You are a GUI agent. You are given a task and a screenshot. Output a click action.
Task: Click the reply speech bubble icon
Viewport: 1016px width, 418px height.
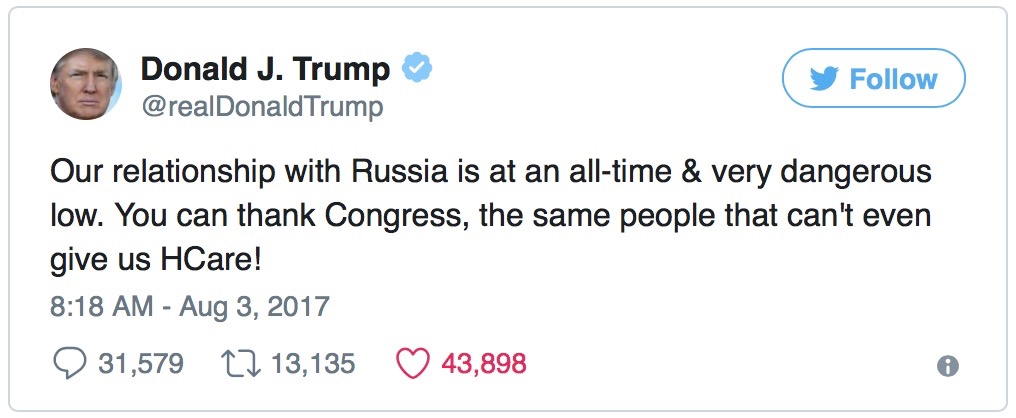coord(68,362)
